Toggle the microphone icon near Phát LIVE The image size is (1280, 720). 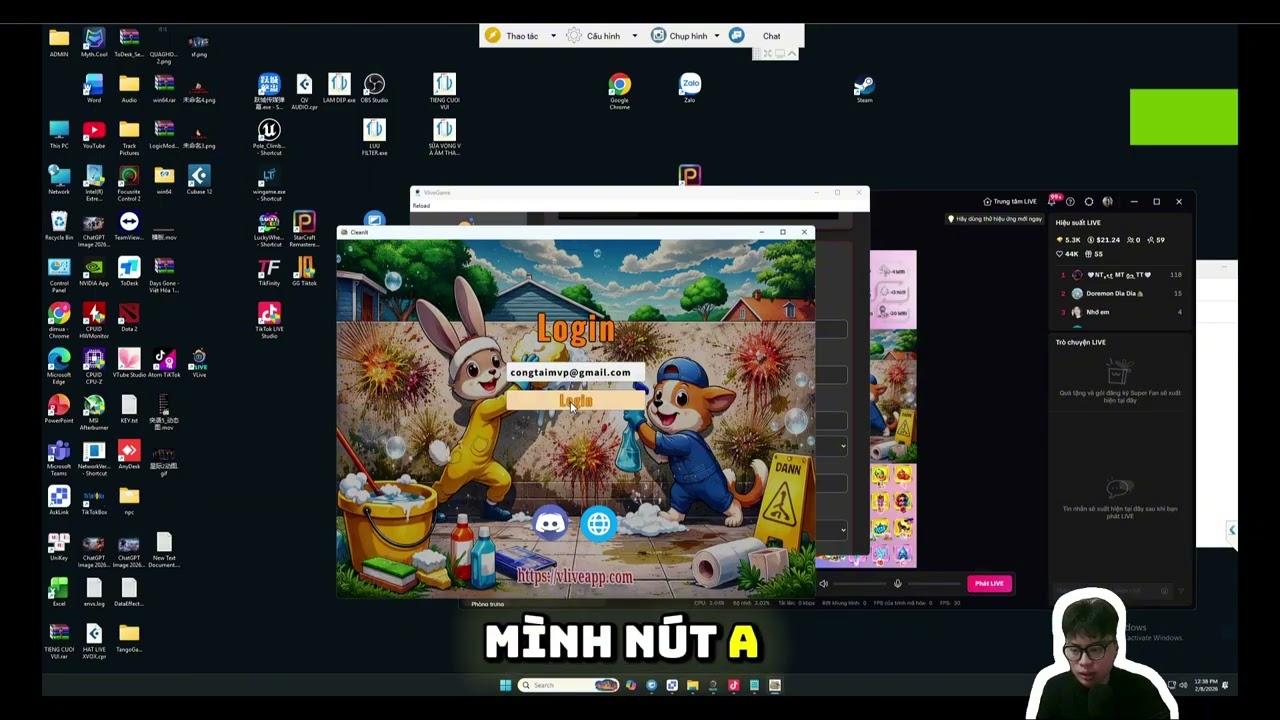coord(897,584)
